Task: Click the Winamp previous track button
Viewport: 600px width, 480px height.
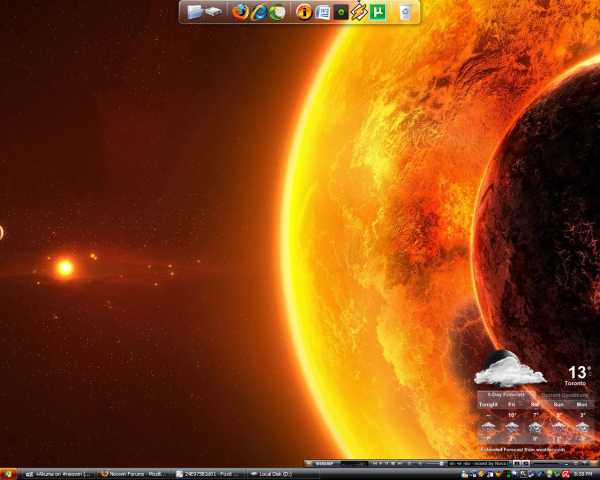Action: pos(375,464)
